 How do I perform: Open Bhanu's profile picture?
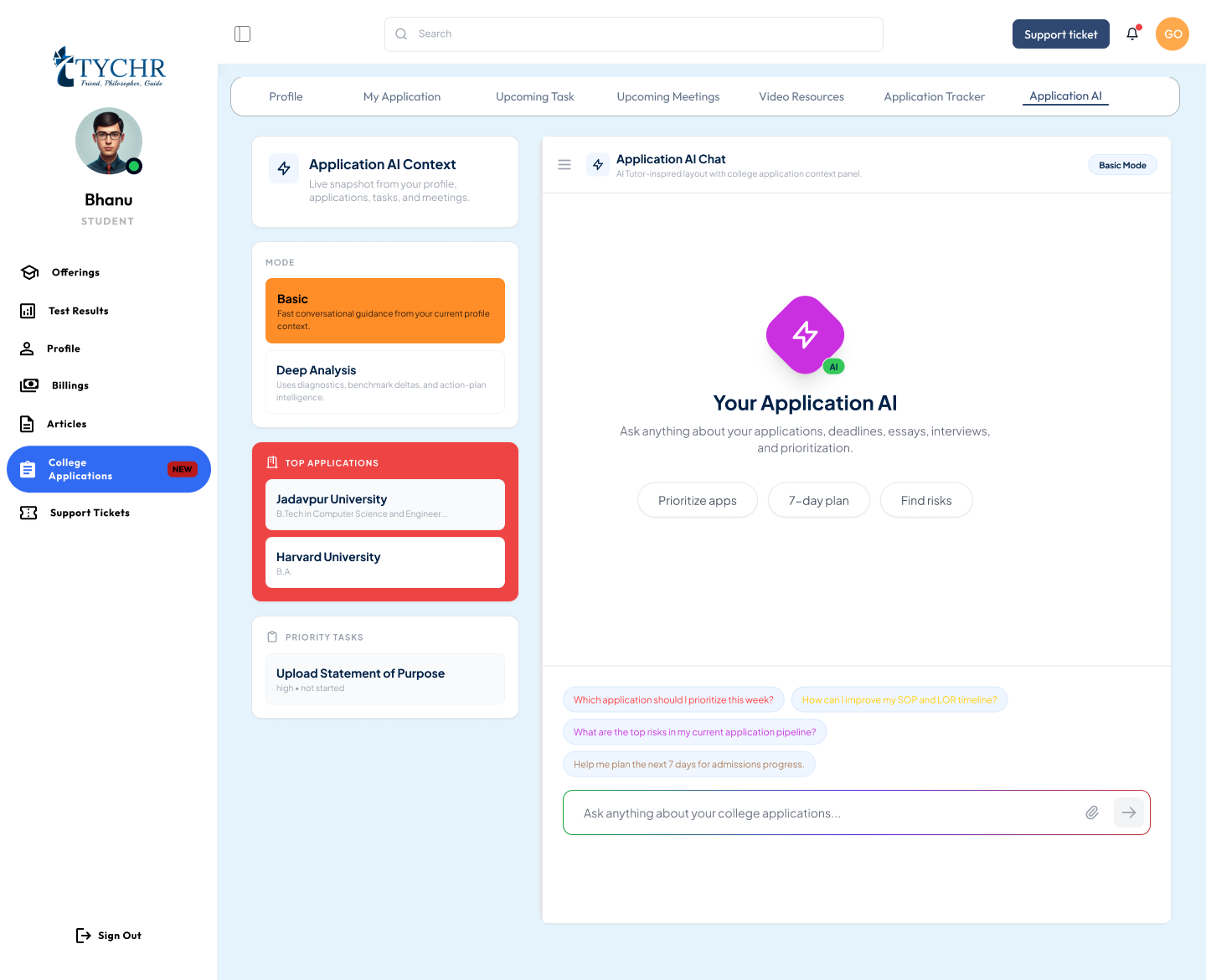click(109, 141)
